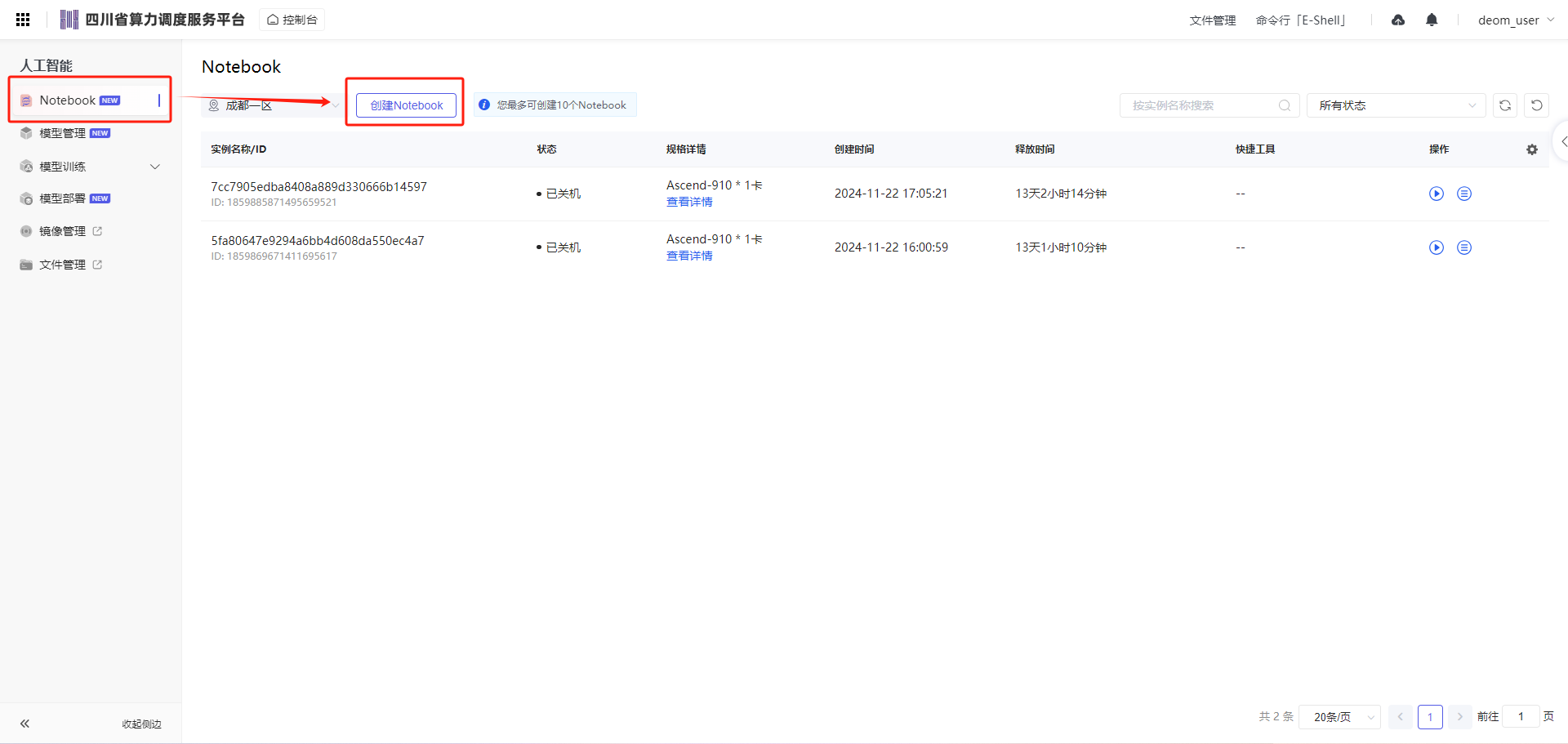Click the search magnifier icon
The width and height of the screenshot is (1568, 744).
(1285, 105)
